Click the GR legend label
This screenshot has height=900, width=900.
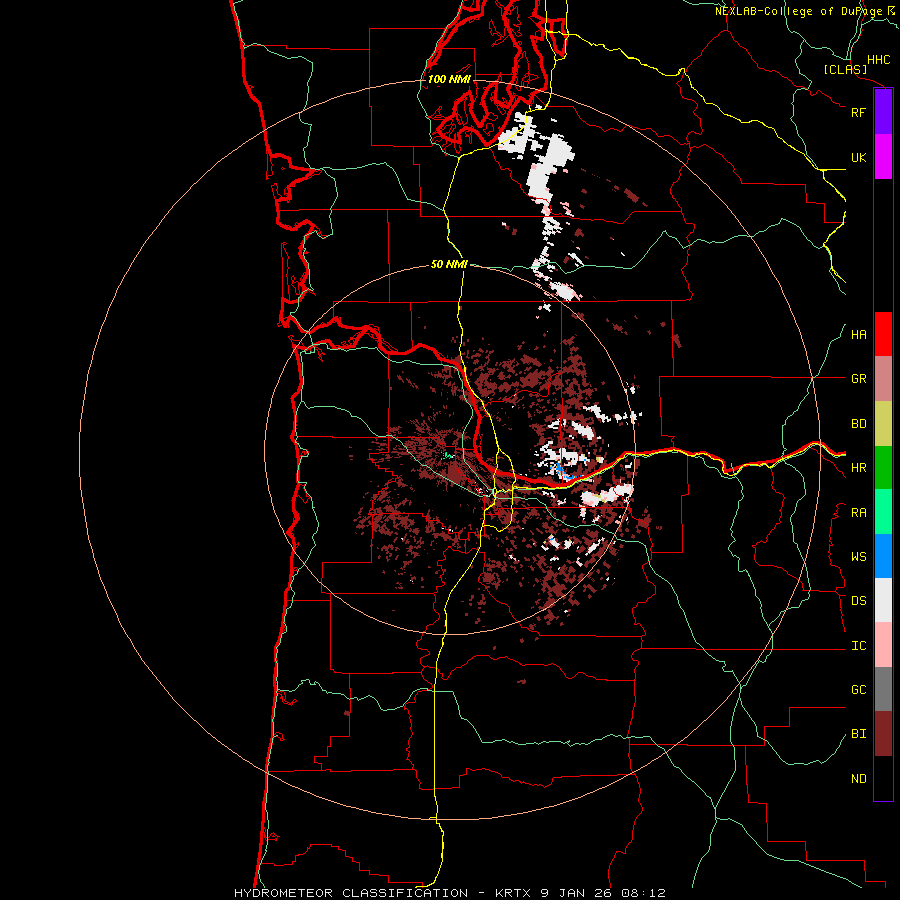tap(858, 379)
